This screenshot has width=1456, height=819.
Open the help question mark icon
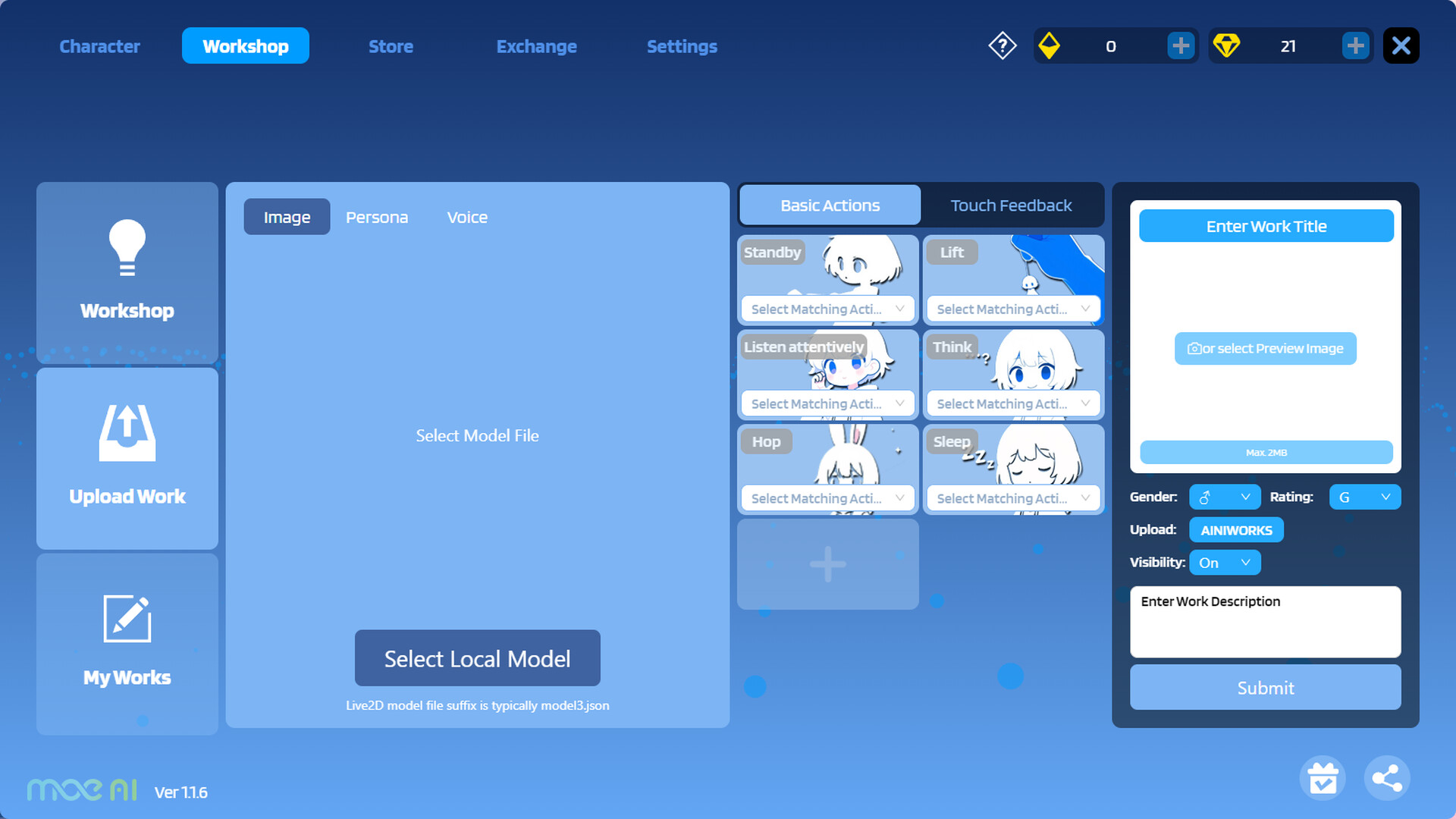(1002, 46)
